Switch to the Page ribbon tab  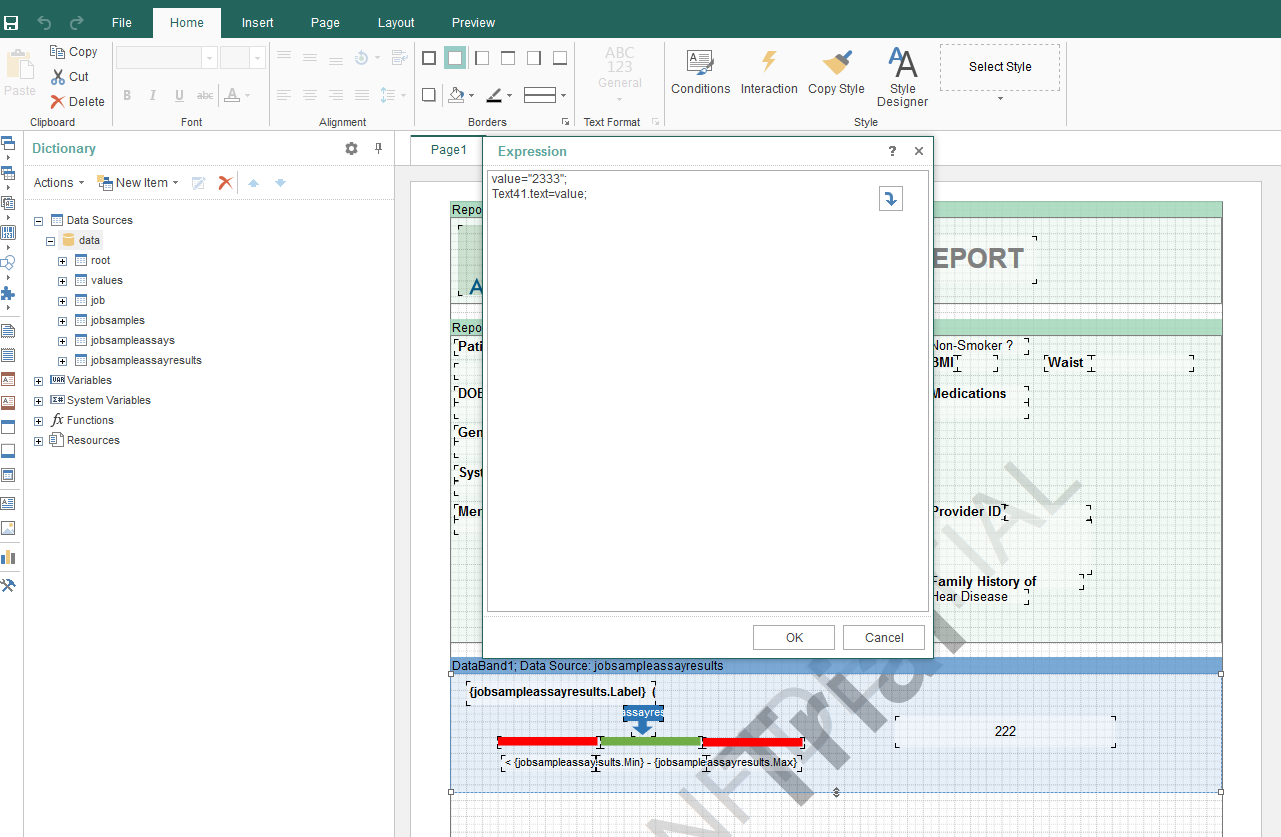click(325, 22)
